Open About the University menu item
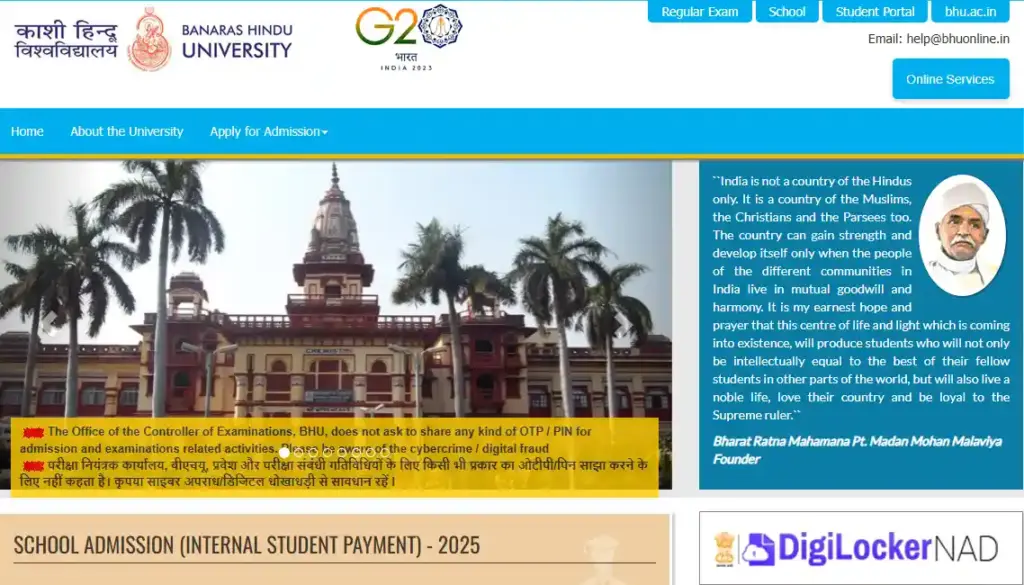The height and width of the screenshot is (585, 1024). [x=127, y=132]
